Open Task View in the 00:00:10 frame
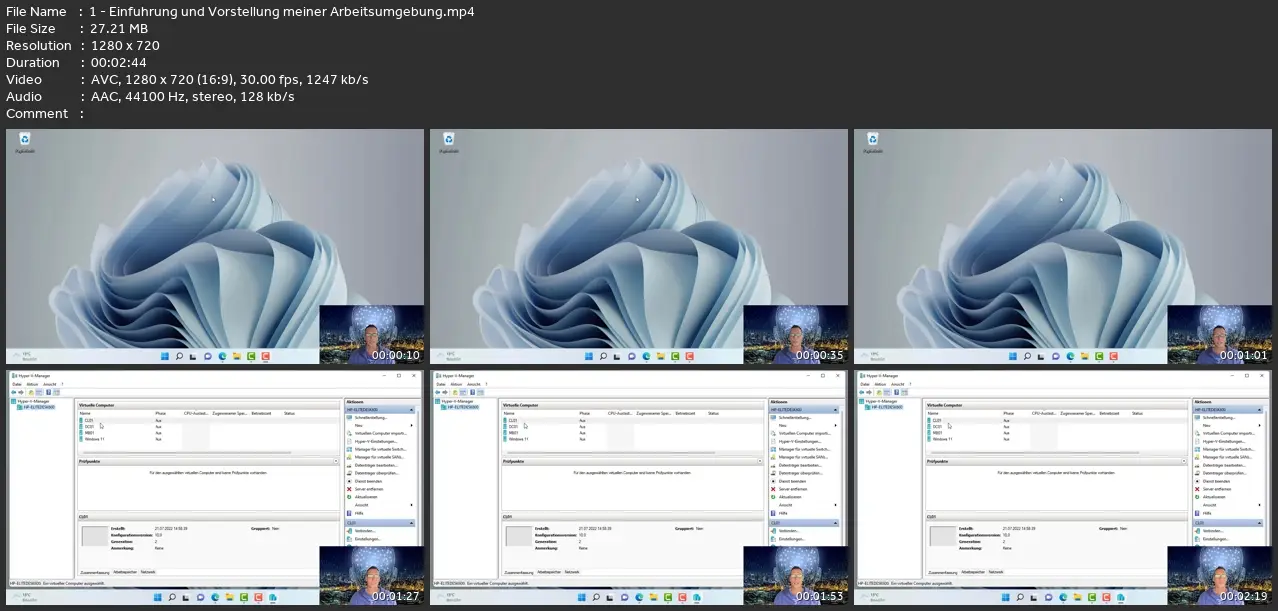 [193, 356]
